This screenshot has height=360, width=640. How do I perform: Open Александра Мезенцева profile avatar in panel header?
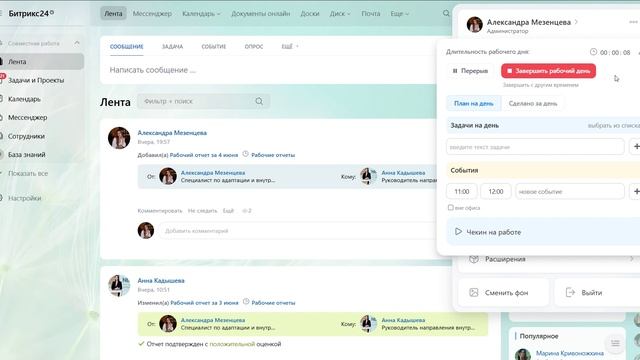pos(474,25)
